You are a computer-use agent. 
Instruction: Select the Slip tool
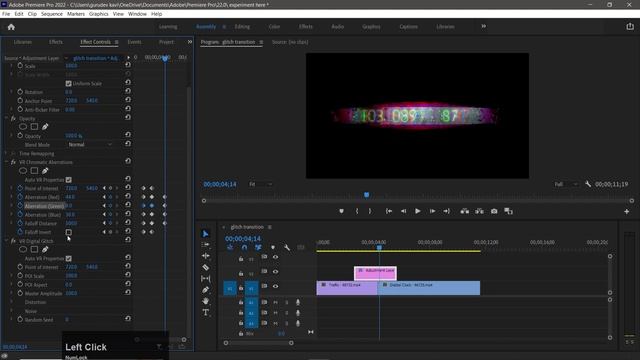coord(205,278)
